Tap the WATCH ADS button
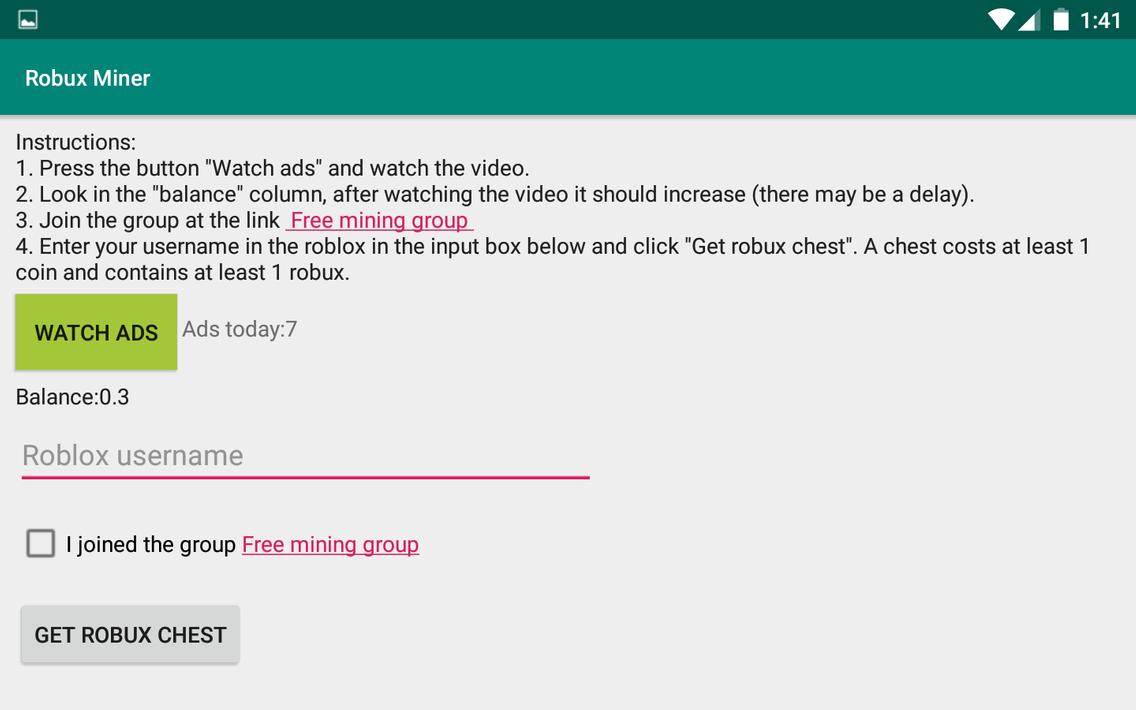The width and height of the screenshot is (1136, 710). pos(96,332)
